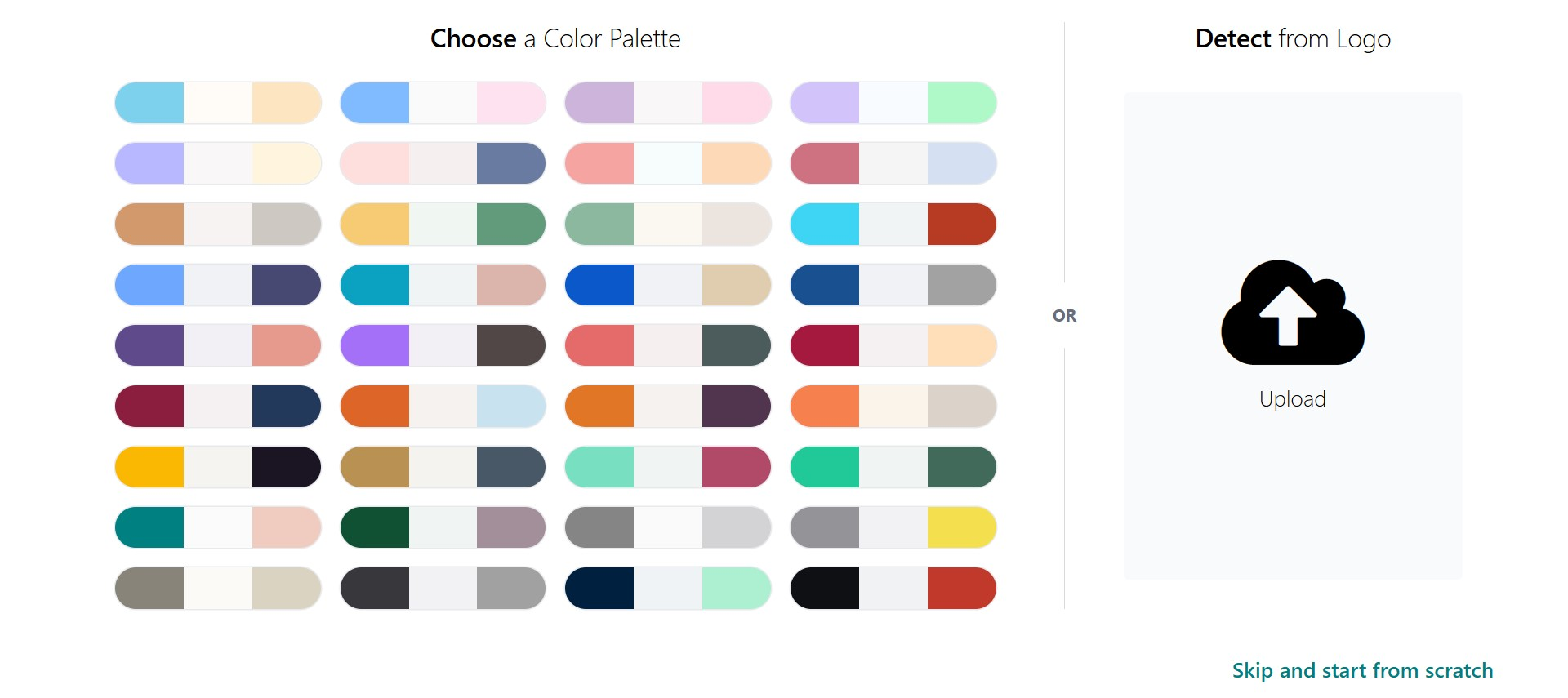Viewport: 1568px width, 698px height.
Task: Choose the burgundy and navy palette
Action: [218, 407]
